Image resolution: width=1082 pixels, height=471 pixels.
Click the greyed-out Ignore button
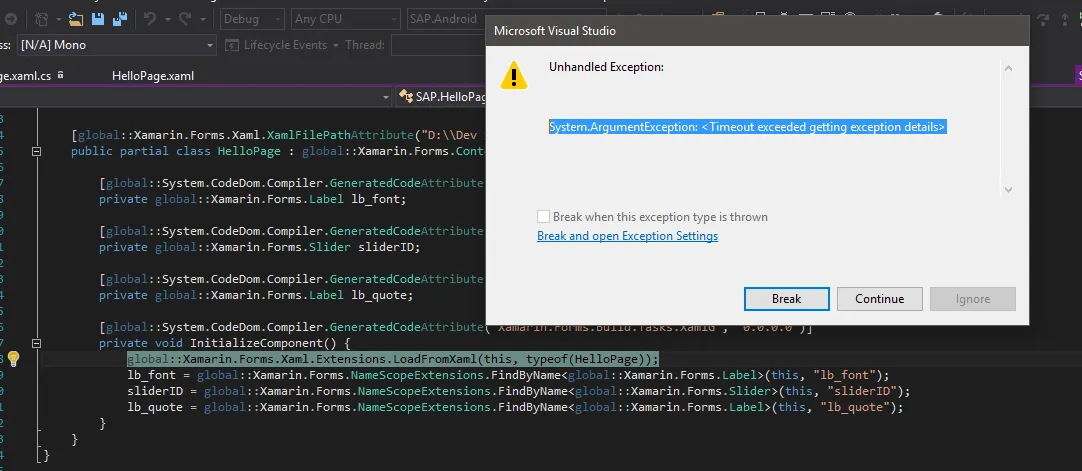click(973, 299)
